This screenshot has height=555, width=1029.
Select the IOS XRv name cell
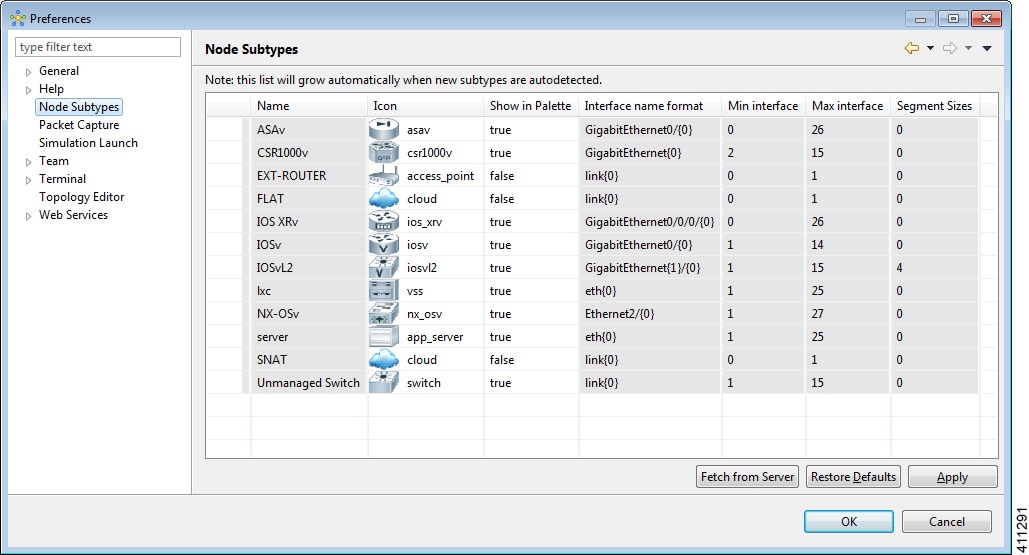(x=308, y=221)
